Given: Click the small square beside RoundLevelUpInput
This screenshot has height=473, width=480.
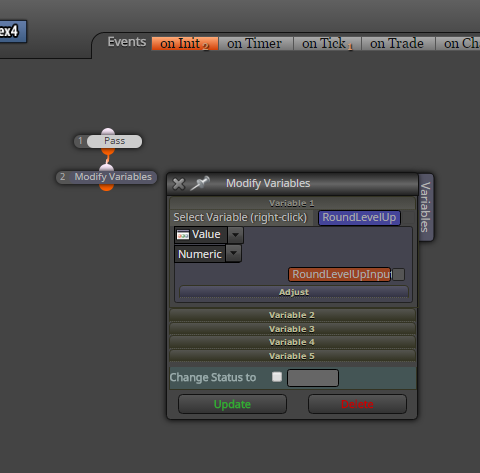Looking at the screenshot, I should click(x=398, y=274).
